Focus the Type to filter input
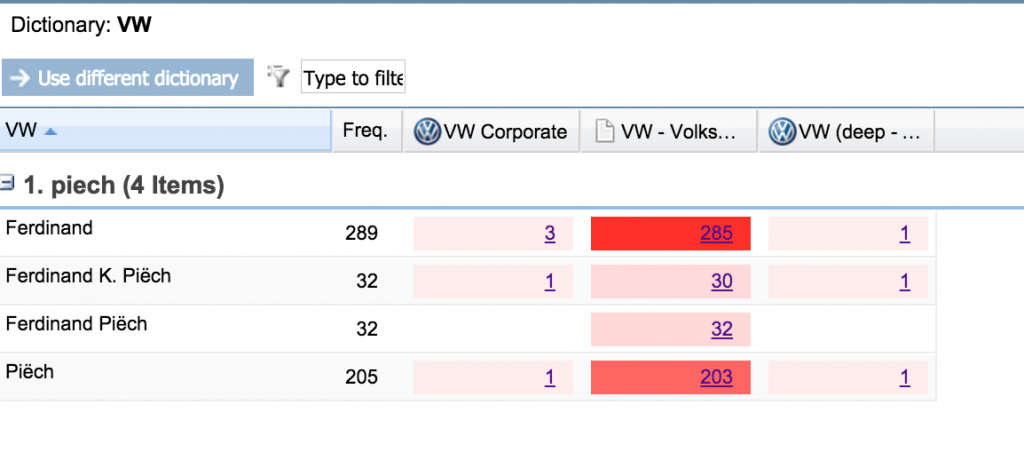 (353, 77)
